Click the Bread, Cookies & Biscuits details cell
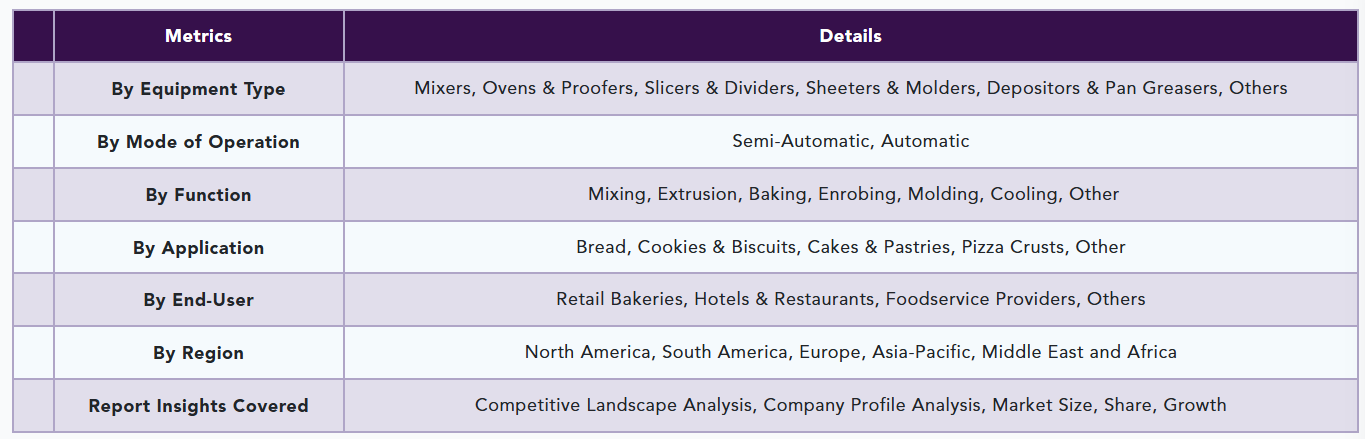1365x439 pixels. coord(850,248)
